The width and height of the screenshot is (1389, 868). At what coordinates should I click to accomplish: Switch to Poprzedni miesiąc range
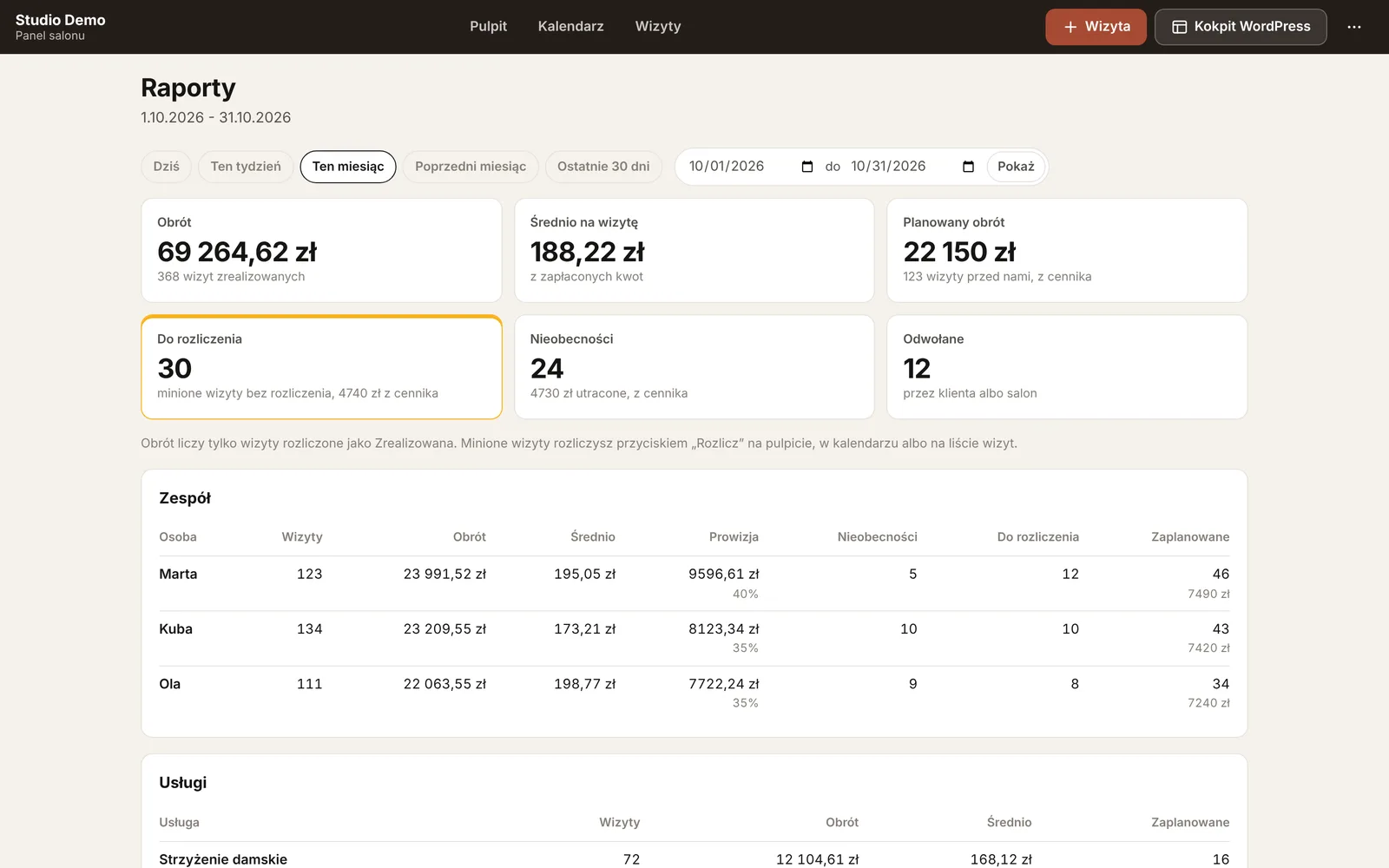[471, 167]
